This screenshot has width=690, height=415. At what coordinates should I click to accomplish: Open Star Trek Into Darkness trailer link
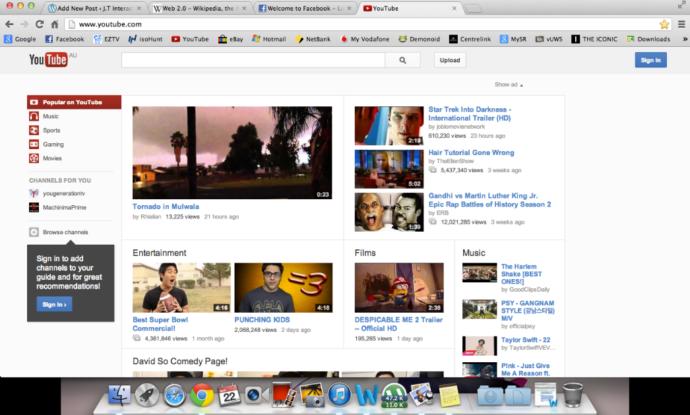pos(470,114)
